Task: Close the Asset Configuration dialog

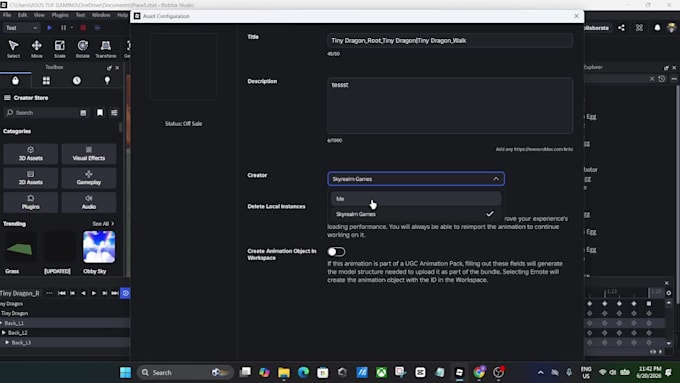Action: tap(576, 16)
